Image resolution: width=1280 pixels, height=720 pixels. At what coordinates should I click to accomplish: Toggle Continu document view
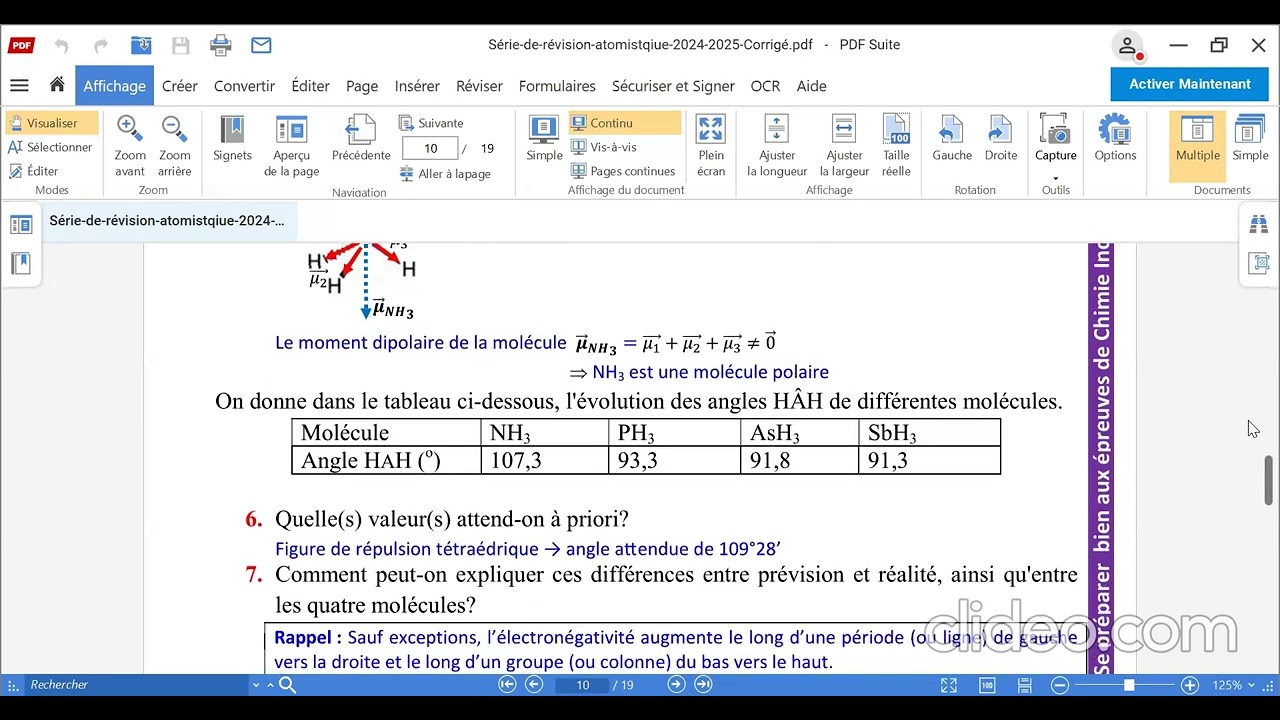pyautogui.click(x=625, y=123)
